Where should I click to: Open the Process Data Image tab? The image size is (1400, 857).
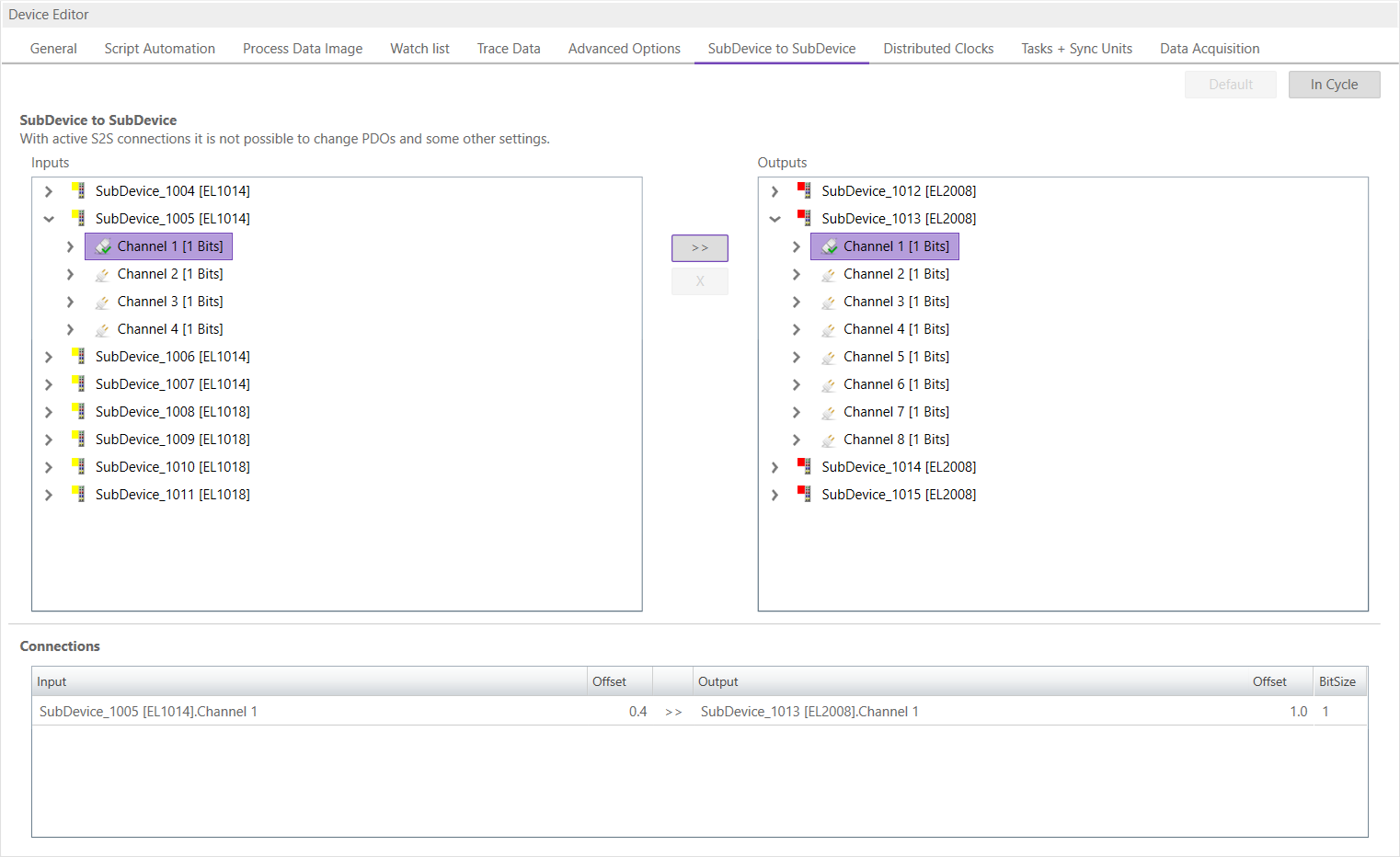(303, 49)
